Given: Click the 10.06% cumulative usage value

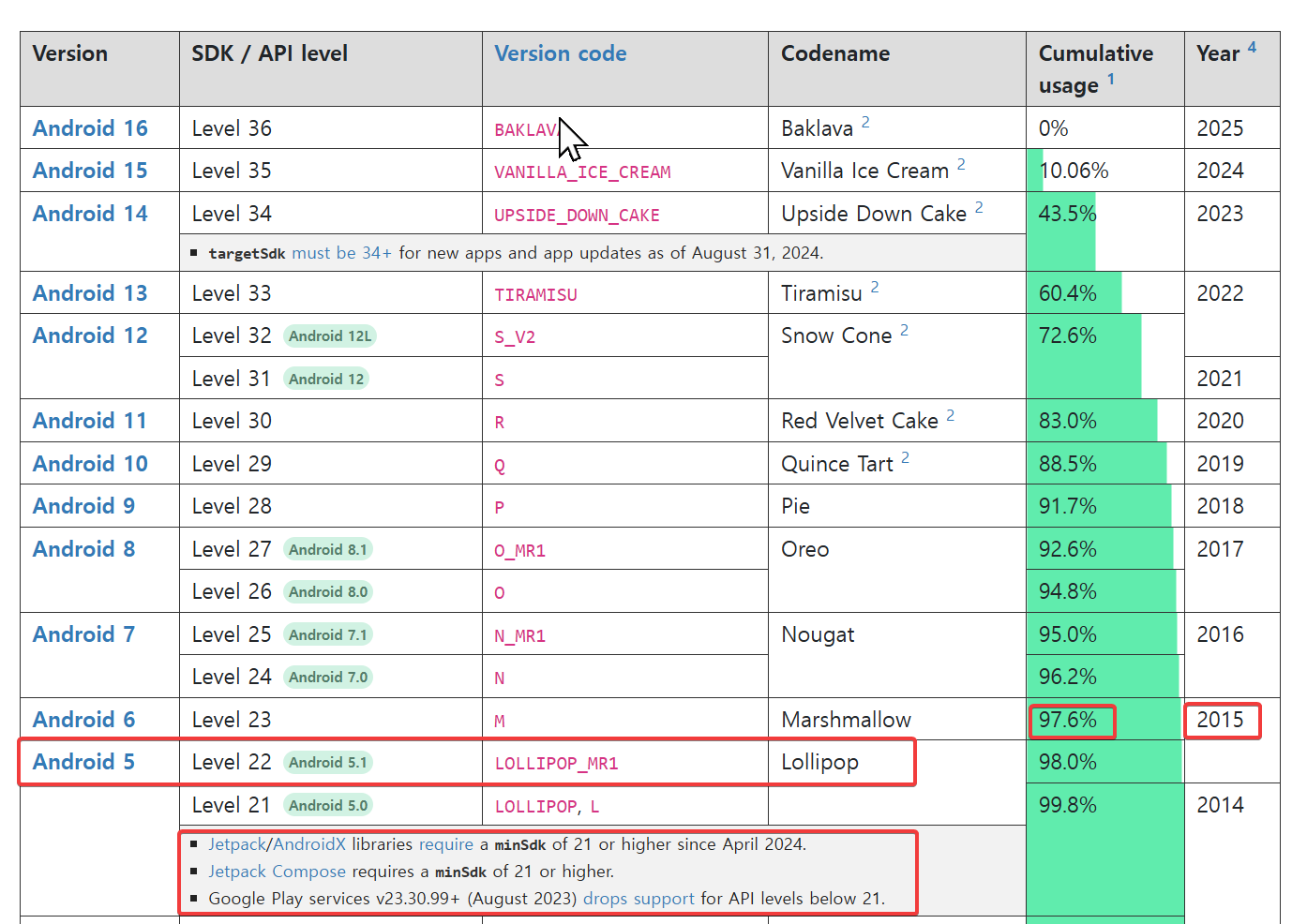Looking at the screenshot, I should point(1074,171).
